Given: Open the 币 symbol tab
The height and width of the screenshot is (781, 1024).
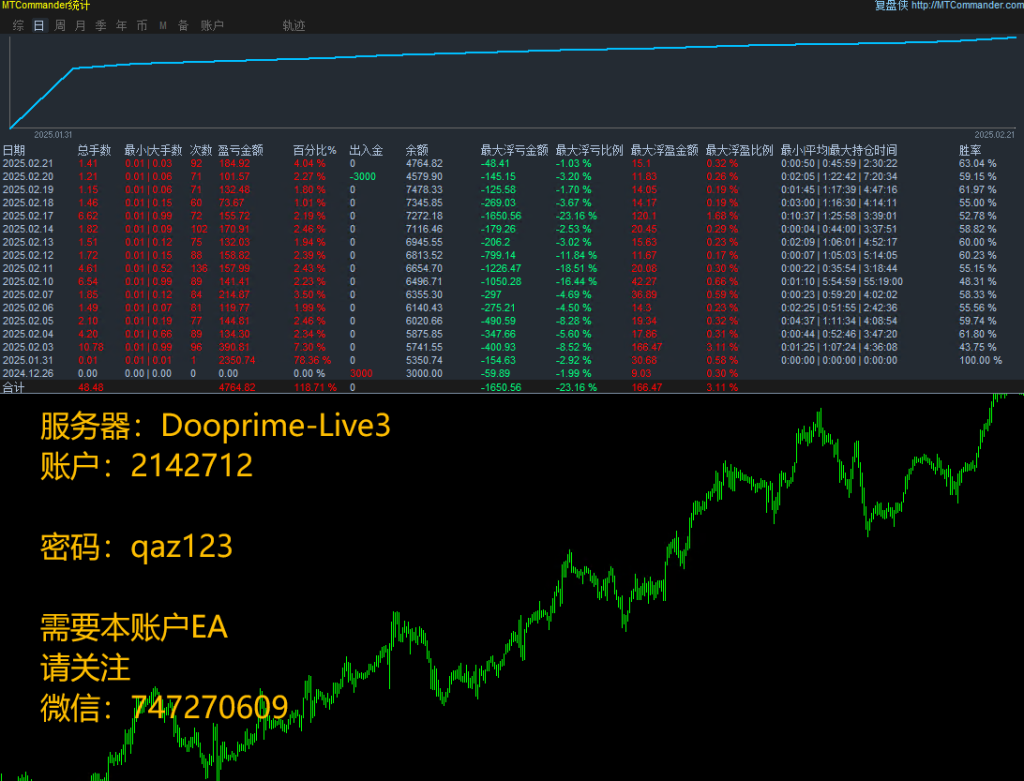Looking at the screenshot, I should (x=142, y=25).
